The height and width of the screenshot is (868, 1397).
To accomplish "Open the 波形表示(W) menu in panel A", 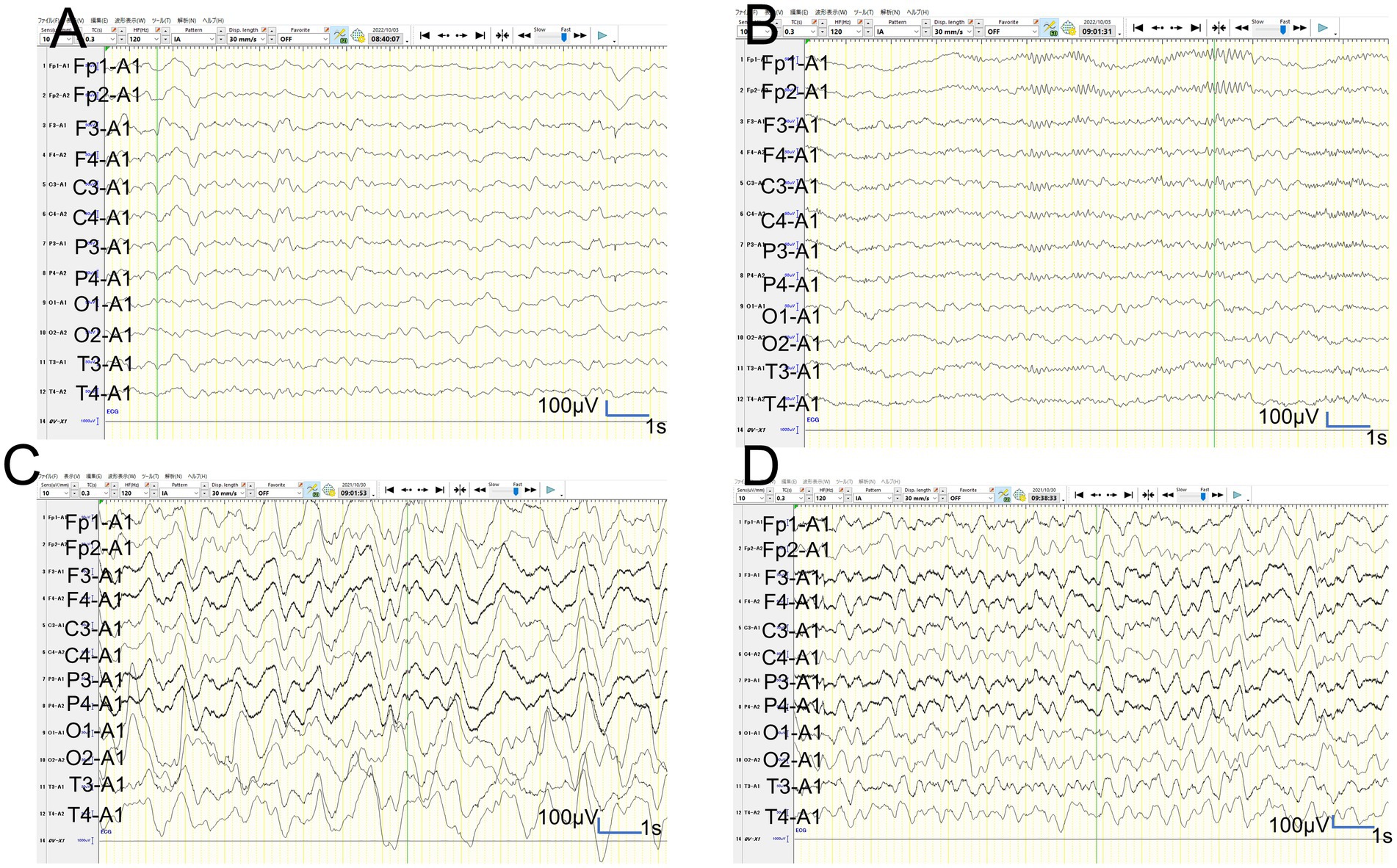I will point(129,21).
